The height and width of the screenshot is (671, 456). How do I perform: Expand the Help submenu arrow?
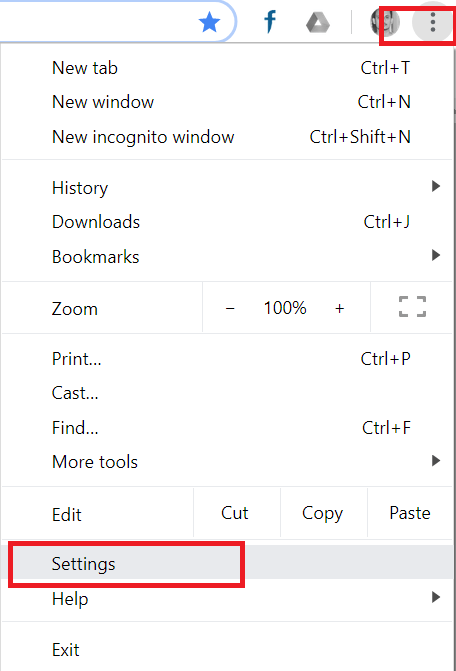coord(435,597)
